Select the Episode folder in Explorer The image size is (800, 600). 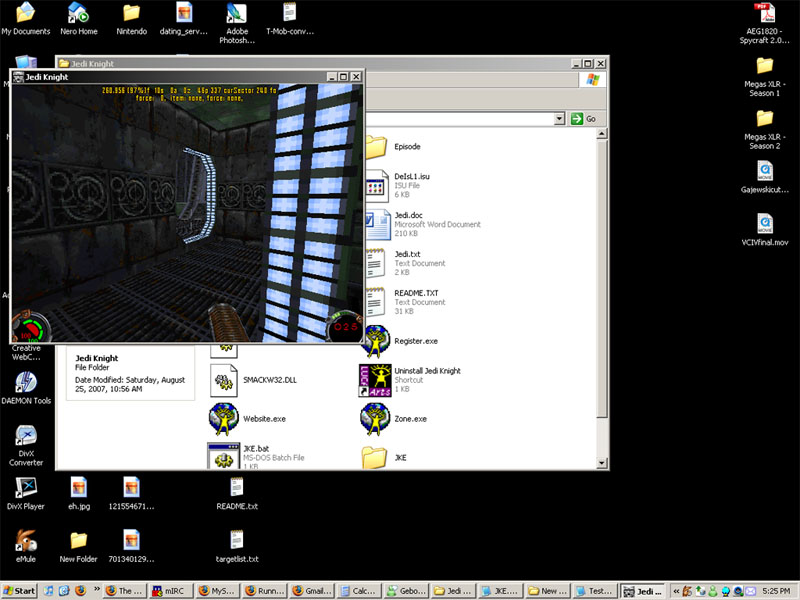click(x=393, y=146)
